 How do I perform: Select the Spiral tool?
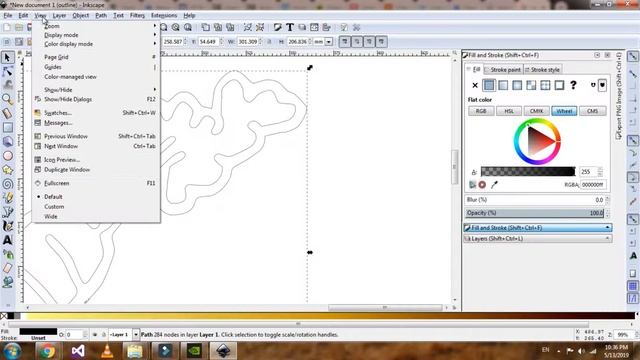pyautogui.click(x=7, y=184)
